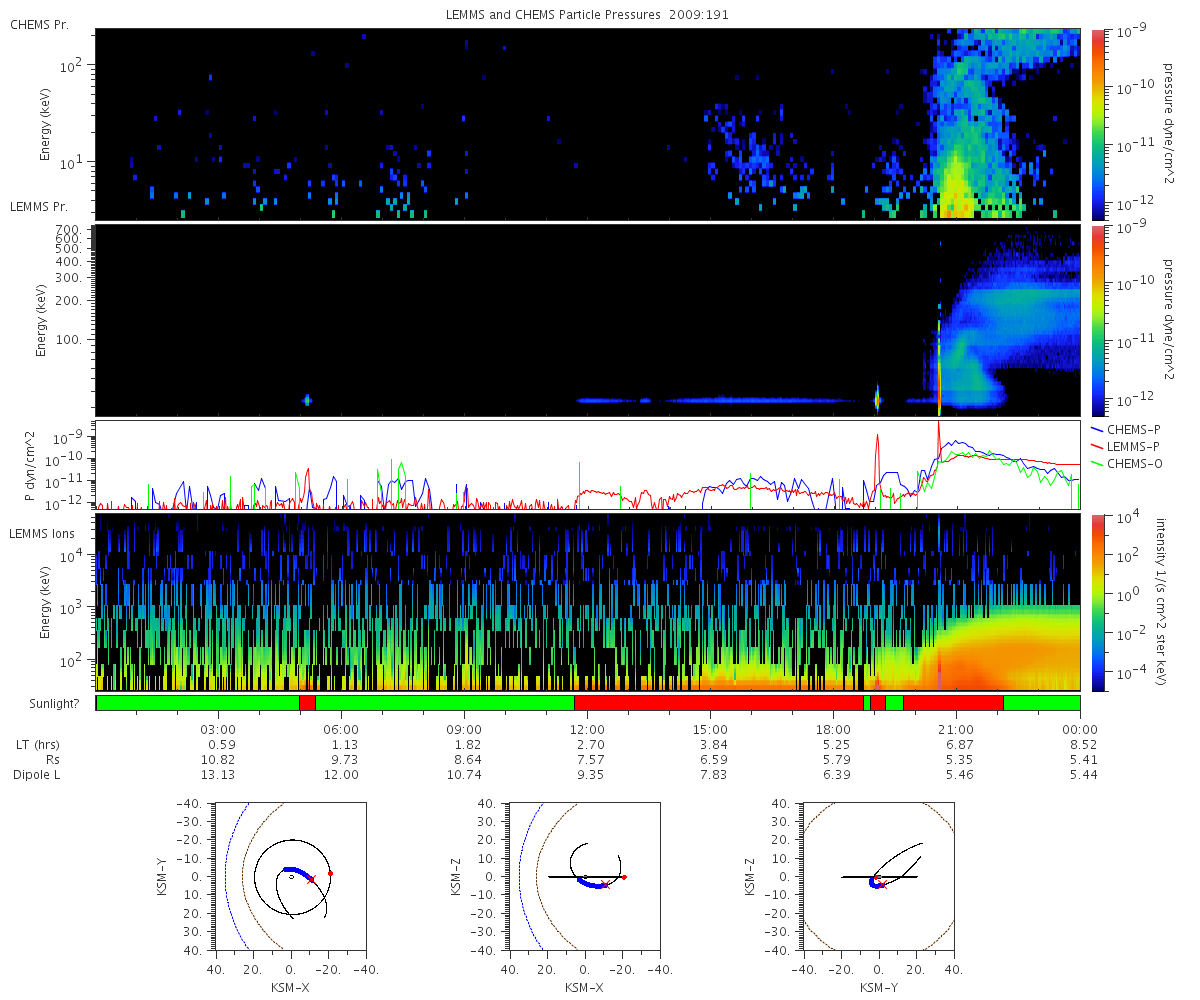This screenshot has width=1200, height=1000.
Task: Click the red dot on the KSM-Y/KSM-X orbit
Action: [x=330, y=873]
